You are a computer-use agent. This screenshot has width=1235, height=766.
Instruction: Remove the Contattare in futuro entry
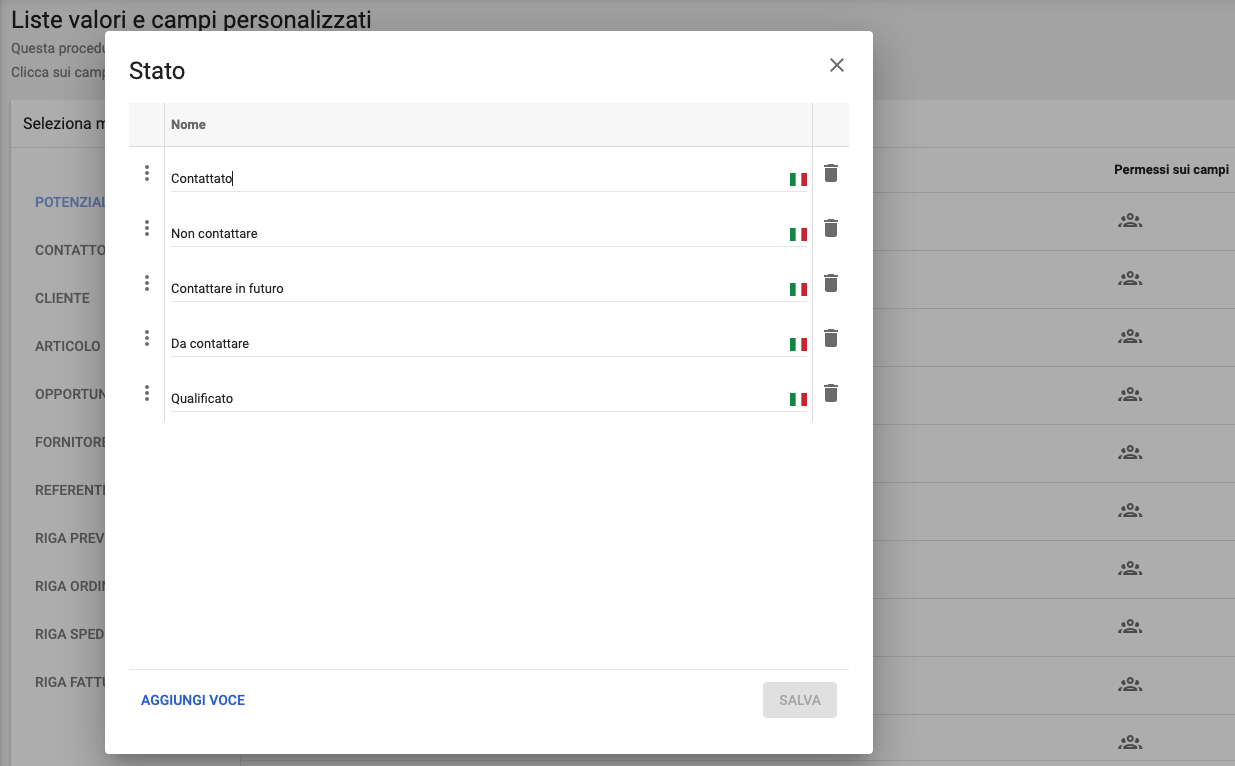(830, 284)
